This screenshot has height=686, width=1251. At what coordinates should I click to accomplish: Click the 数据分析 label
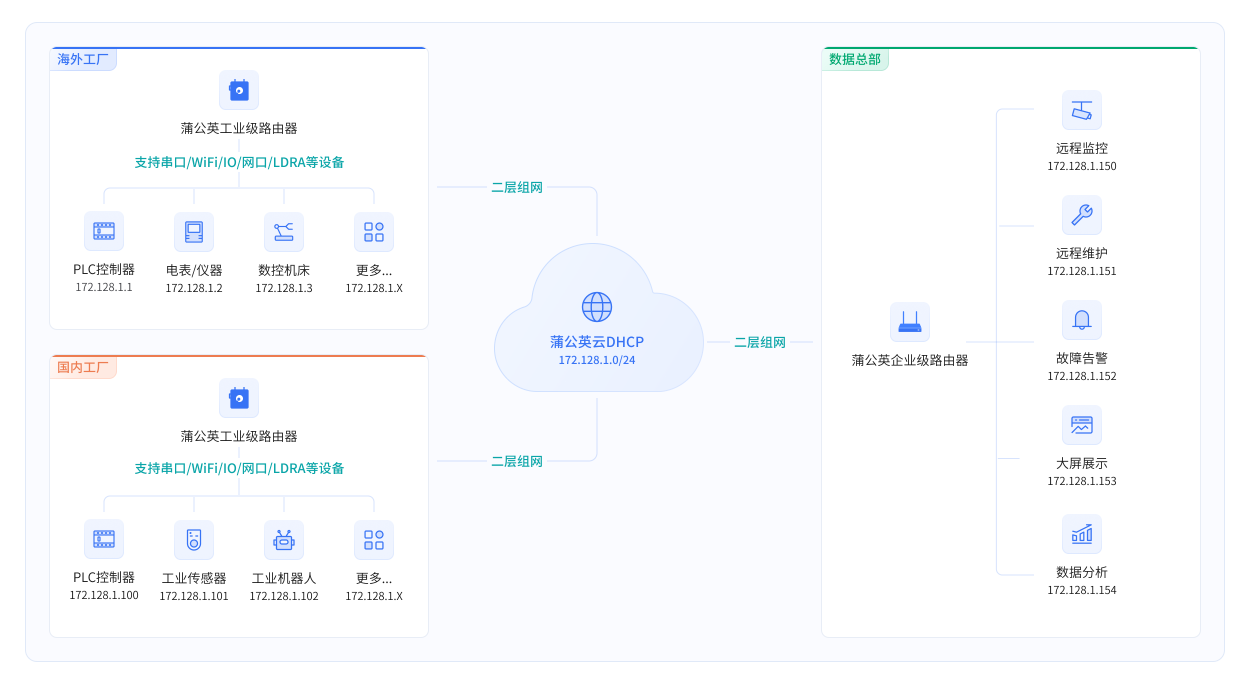coord(1082,572)
